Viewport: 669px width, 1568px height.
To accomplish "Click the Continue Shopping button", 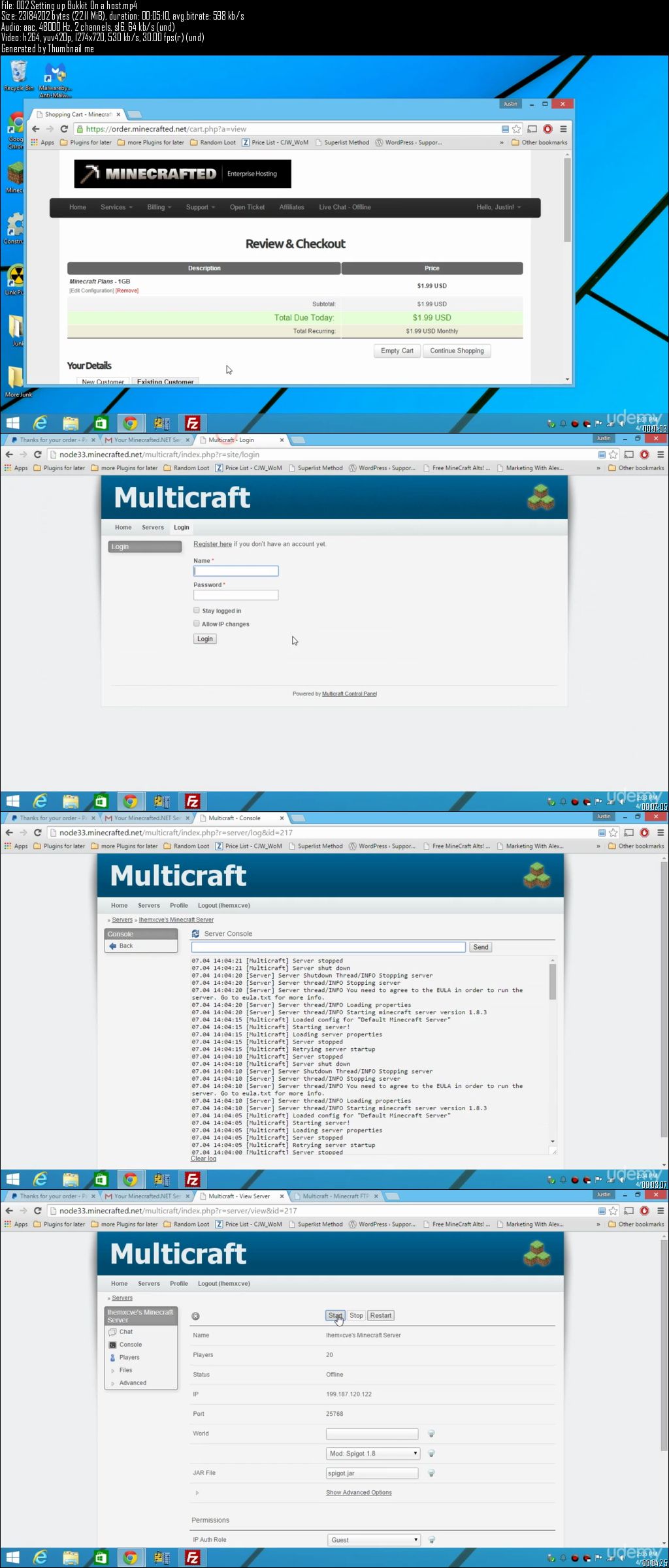I will [x=457, y=351].
